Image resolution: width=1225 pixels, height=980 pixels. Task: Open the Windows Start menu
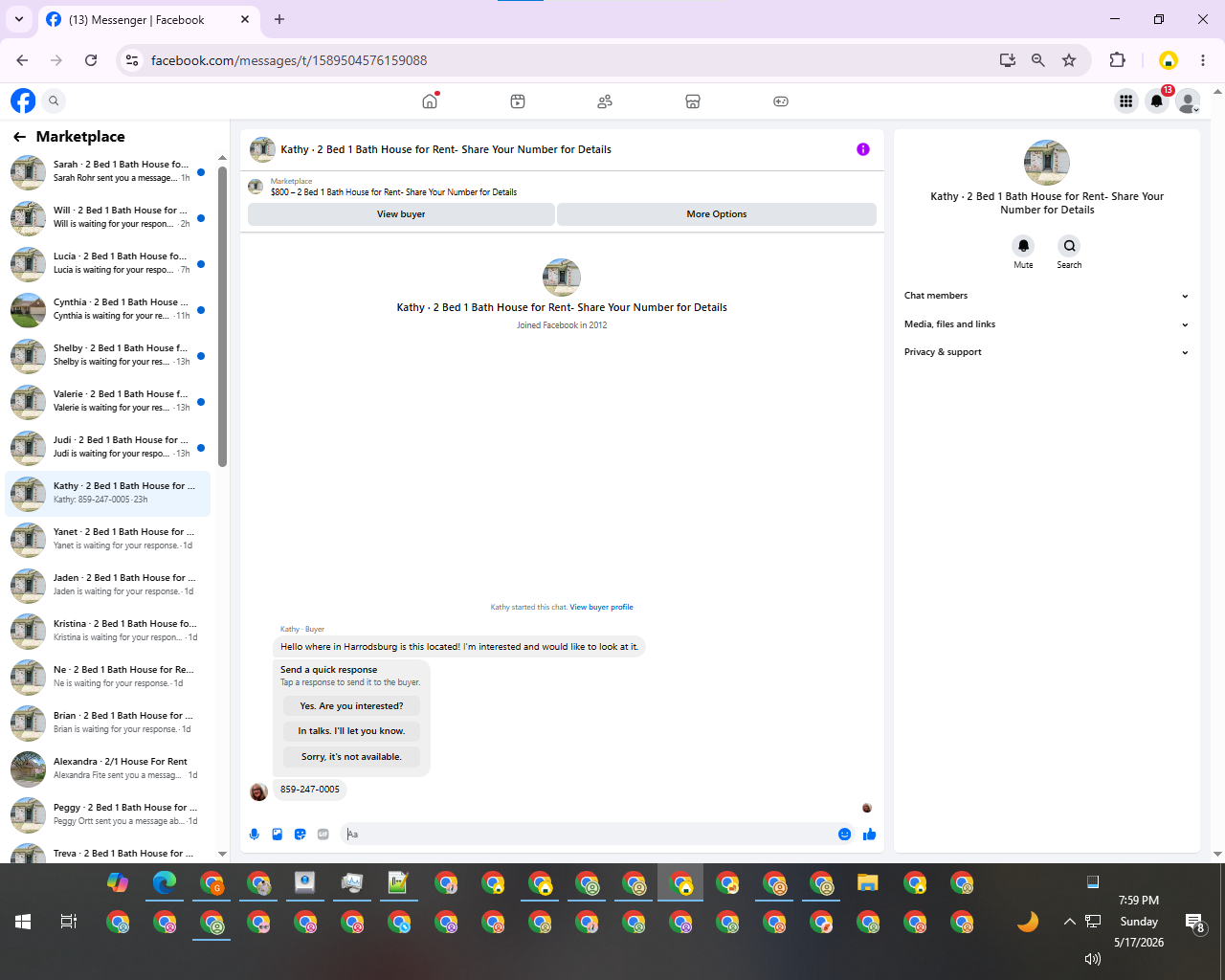23,922
